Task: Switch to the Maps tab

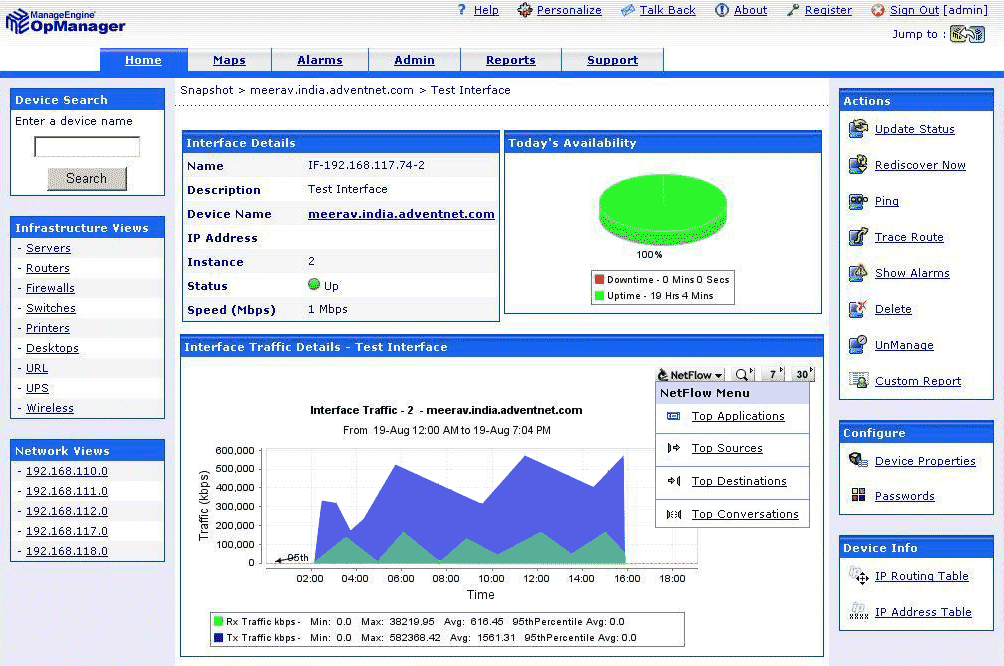Action: tap(229, 60)
